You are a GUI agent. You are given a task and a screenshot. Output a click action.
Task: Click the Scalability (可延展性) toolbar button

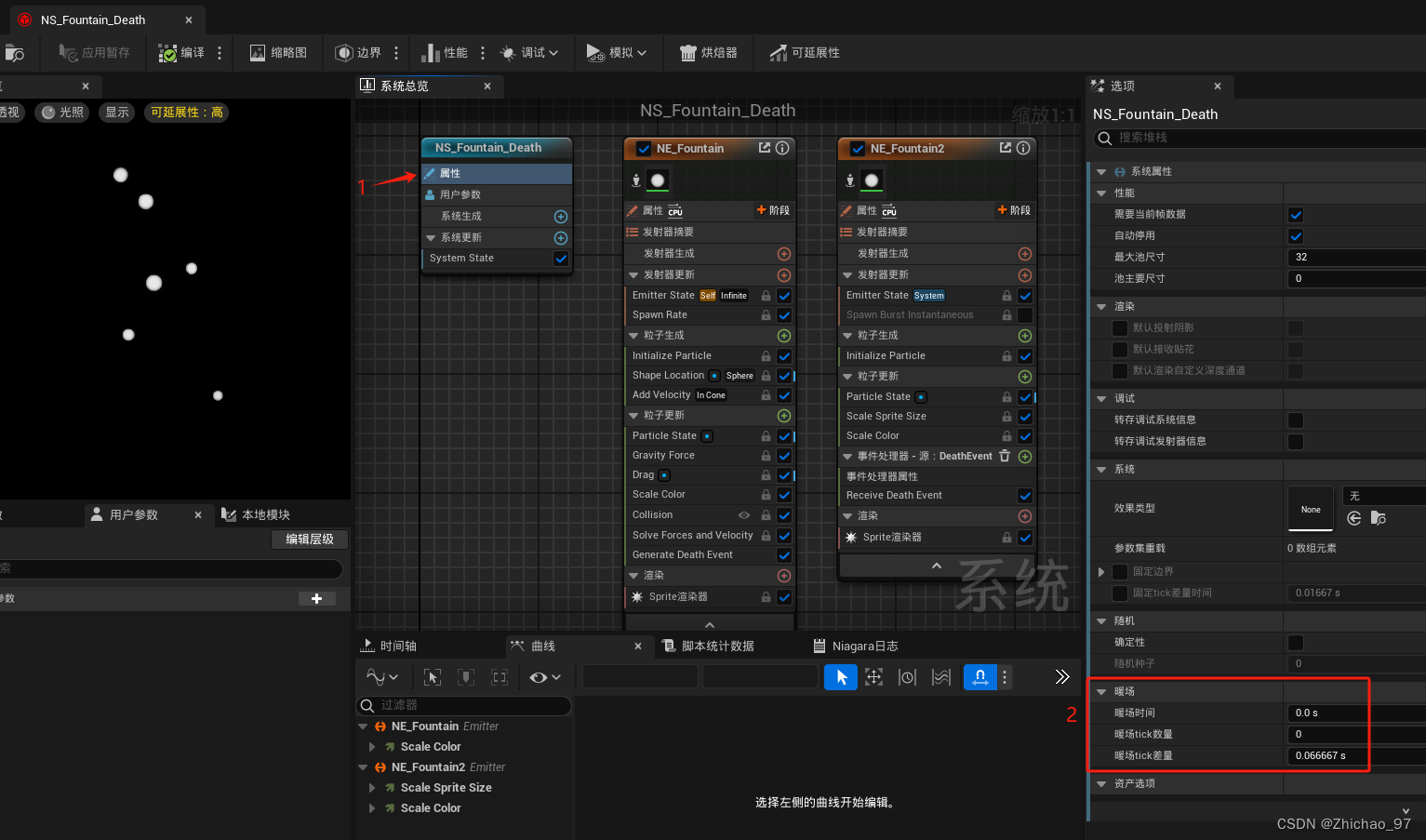click(x=805, y=53)
